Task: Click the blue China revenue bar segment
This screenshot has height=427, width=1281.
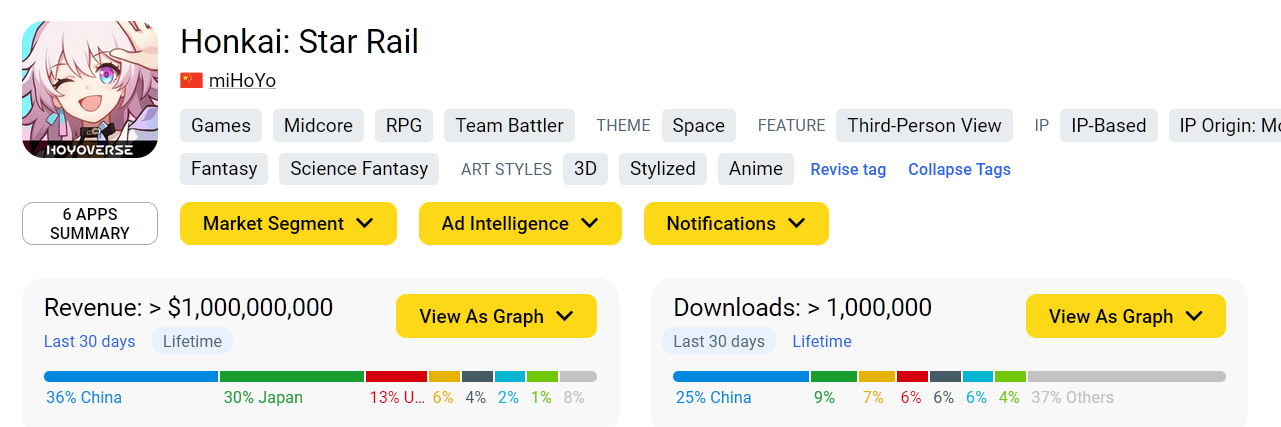Action: pyautogui.click(x=131, y=377)
